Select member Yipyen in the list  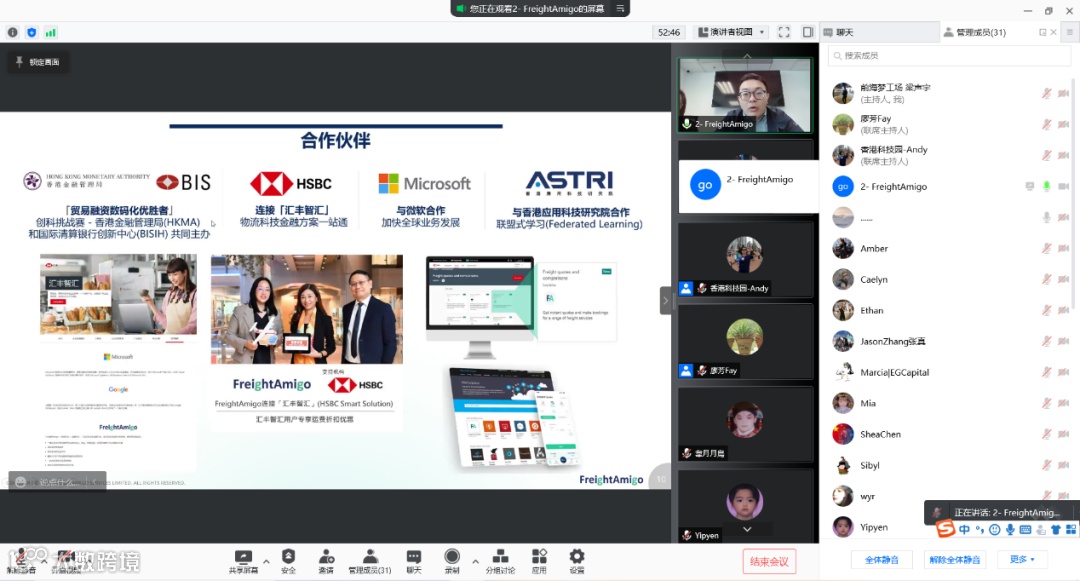(949, 527)
